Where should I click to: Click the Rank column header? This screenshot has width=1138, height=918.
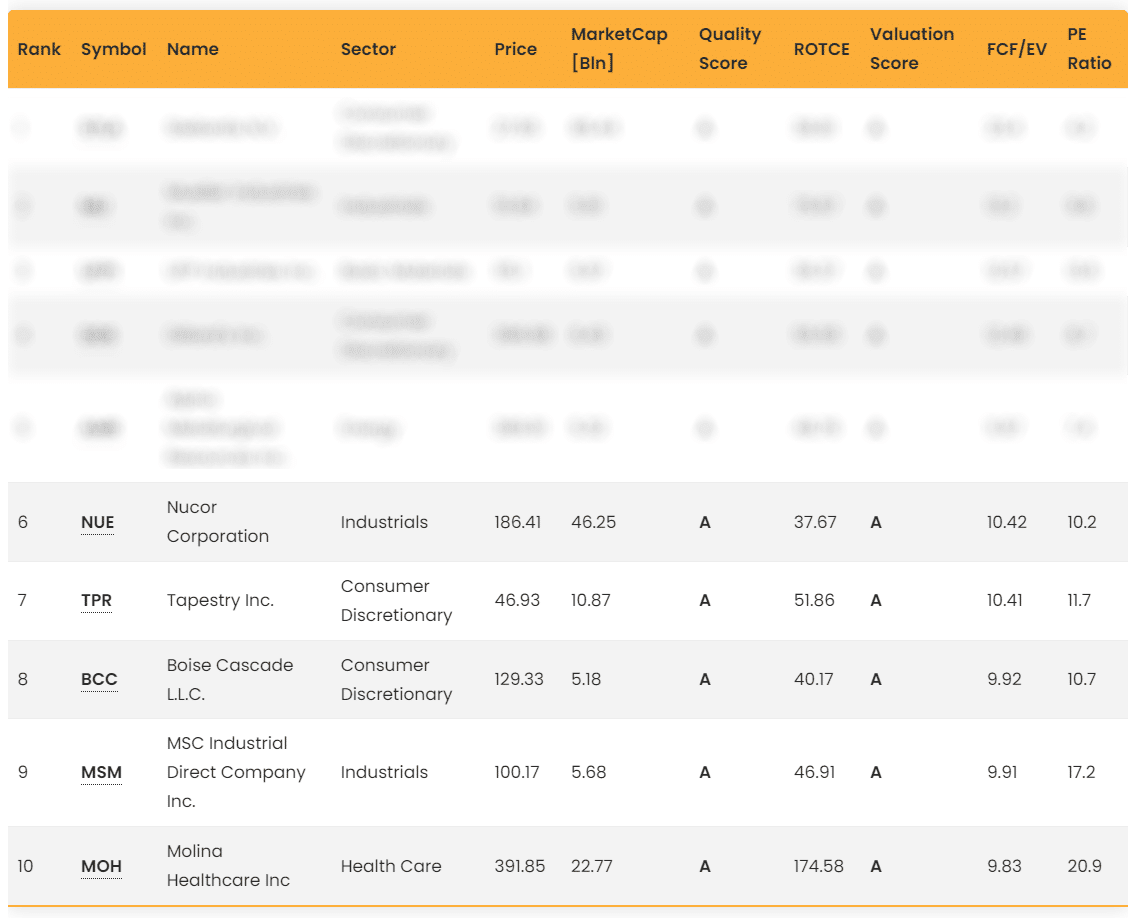[x=39, y=49]
